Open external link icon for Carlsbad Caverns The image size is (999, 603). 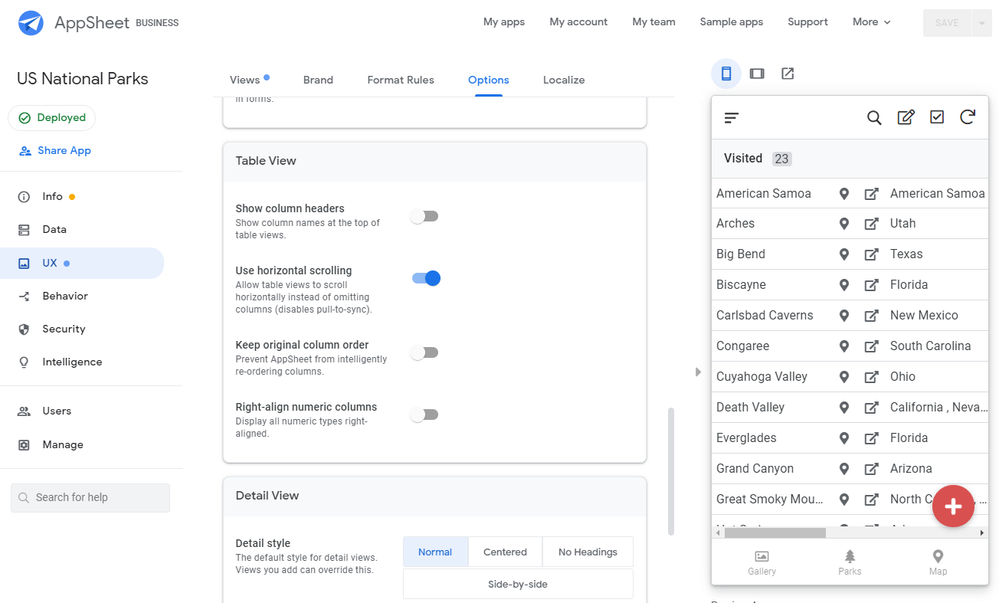(x=871, y=316)
